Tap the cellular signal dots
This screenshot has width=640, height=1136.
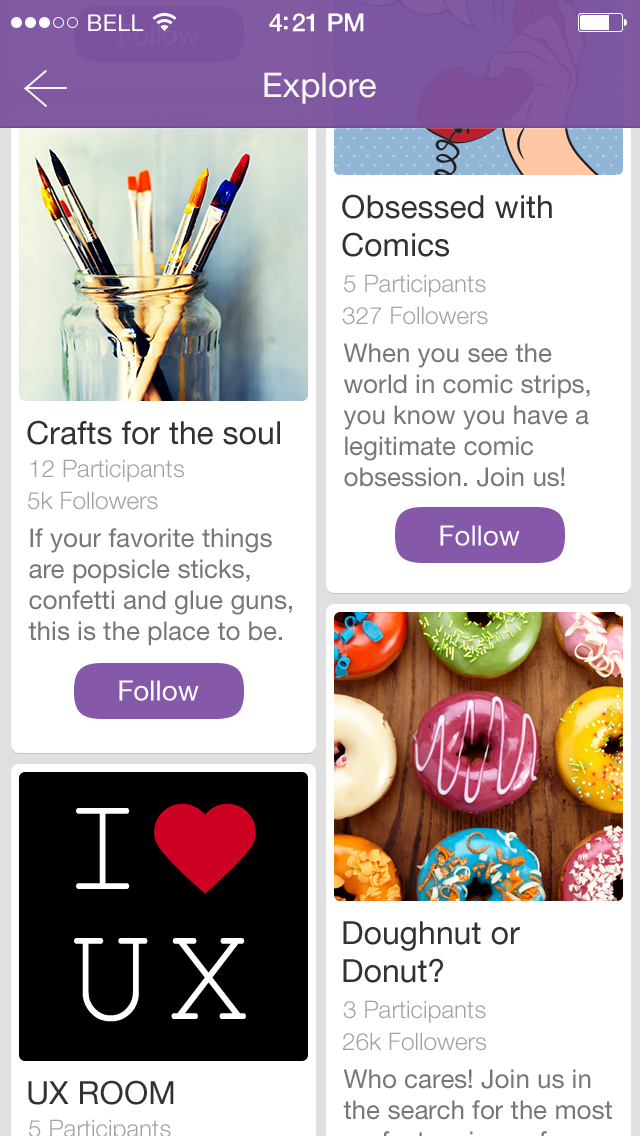click(x=44, y=22)
